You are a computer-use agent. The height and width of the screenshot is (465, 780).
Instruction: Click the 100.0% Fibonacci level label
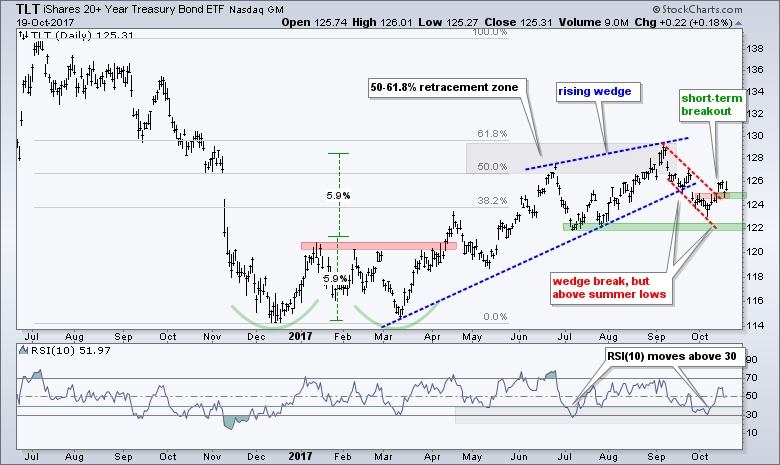[490, 32]
